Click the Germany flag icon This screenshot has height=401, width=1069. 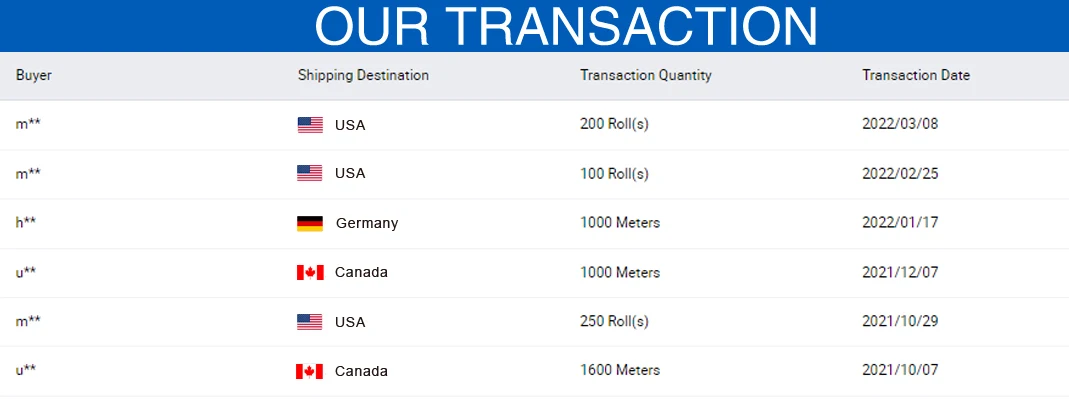(x=310, y=224)
